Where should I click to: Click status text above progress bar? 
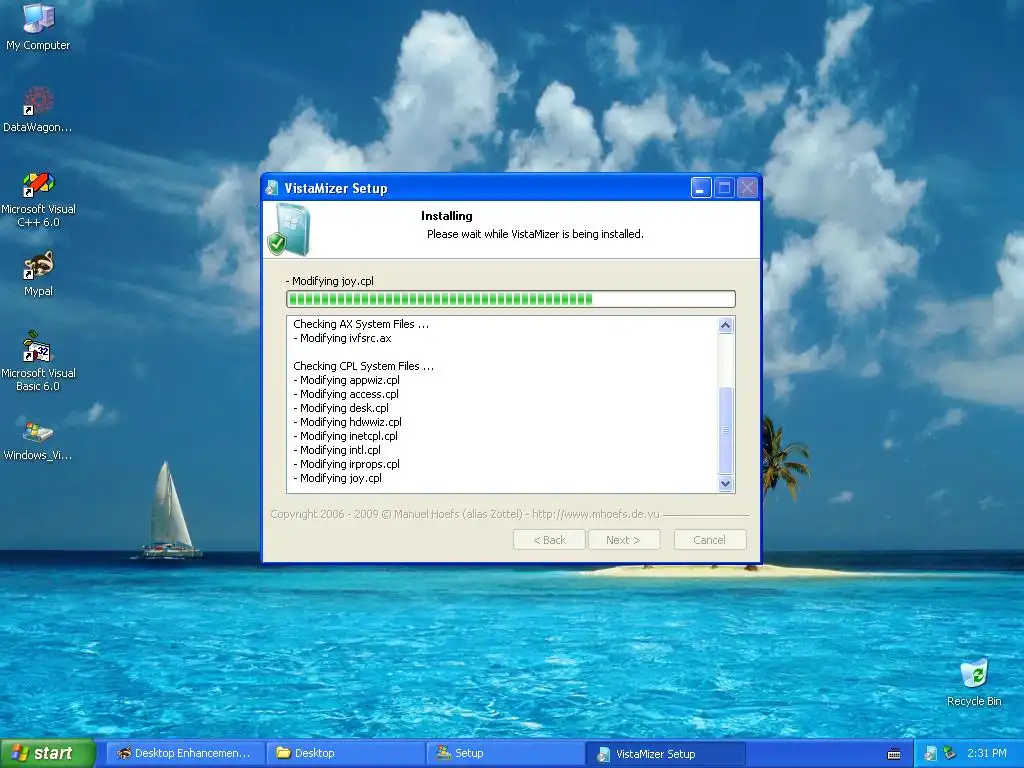[x=330, y=281]
